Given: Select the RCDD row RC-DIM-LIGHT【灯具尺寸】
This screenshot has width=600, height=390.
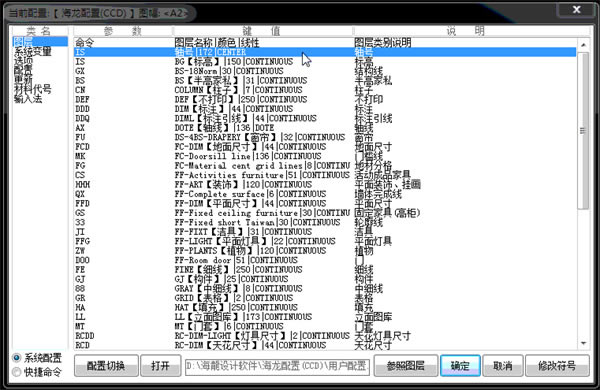Looking at the screenshot, I should coord(325,336).
